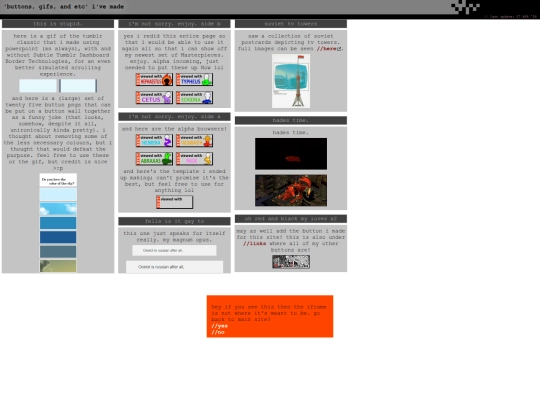
Task: Click the right tumblr gif preview
Action: [x=78, y=86]
